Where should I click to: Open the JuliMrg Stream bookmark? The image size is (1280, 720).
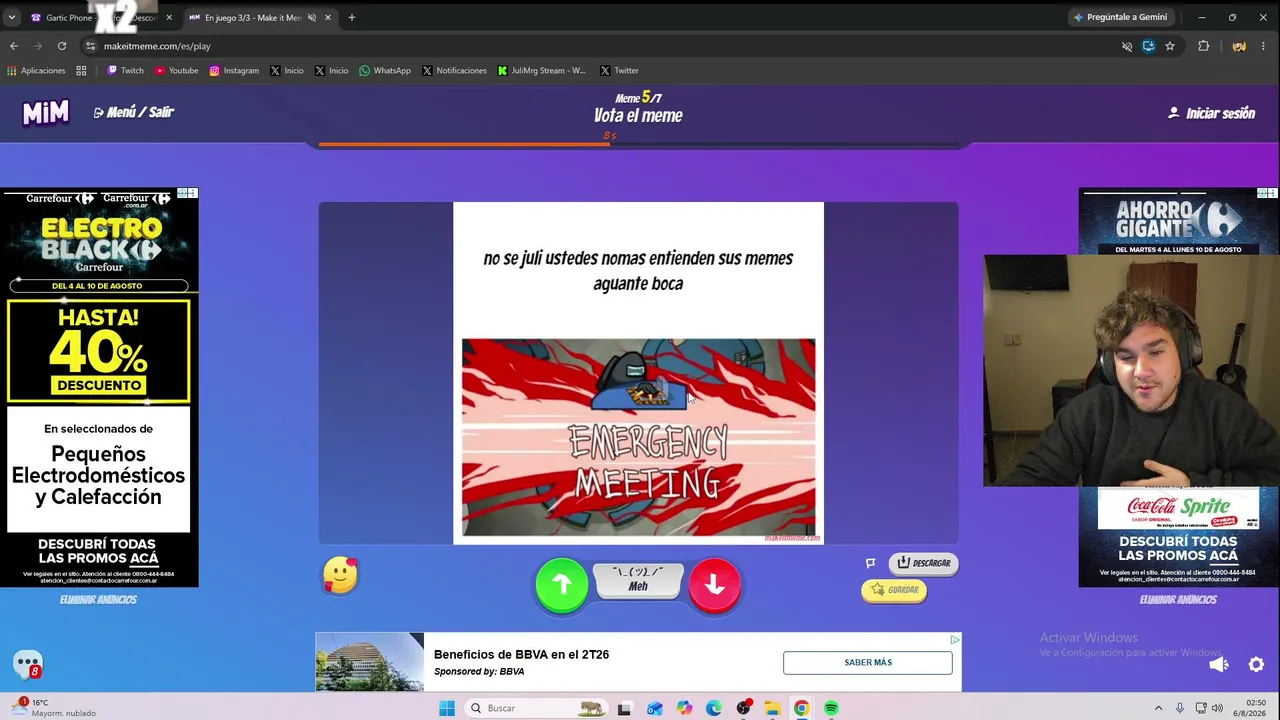542,70
